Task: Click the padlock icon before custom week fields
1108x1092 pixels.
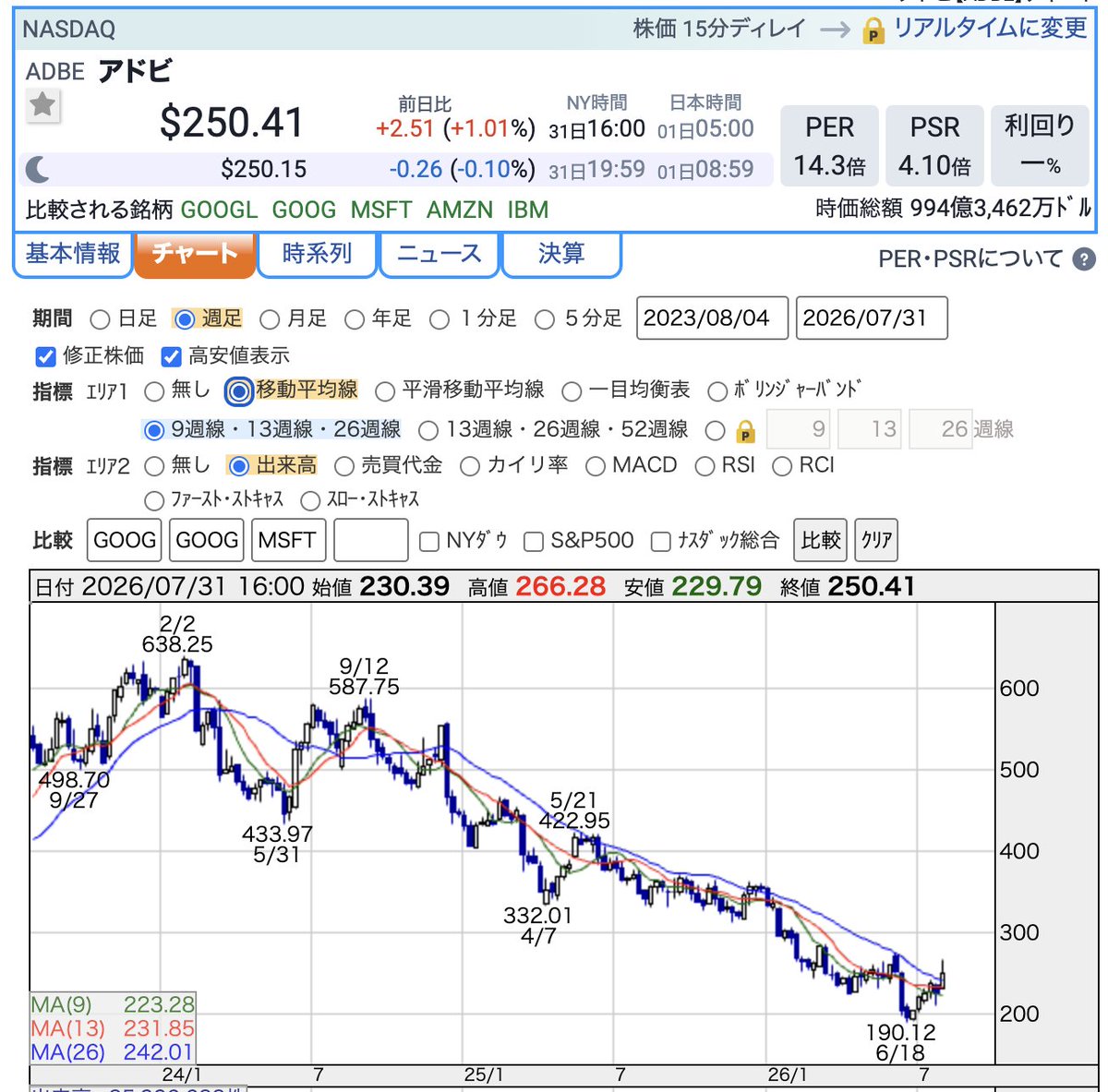Action: [x=746, y=431]
